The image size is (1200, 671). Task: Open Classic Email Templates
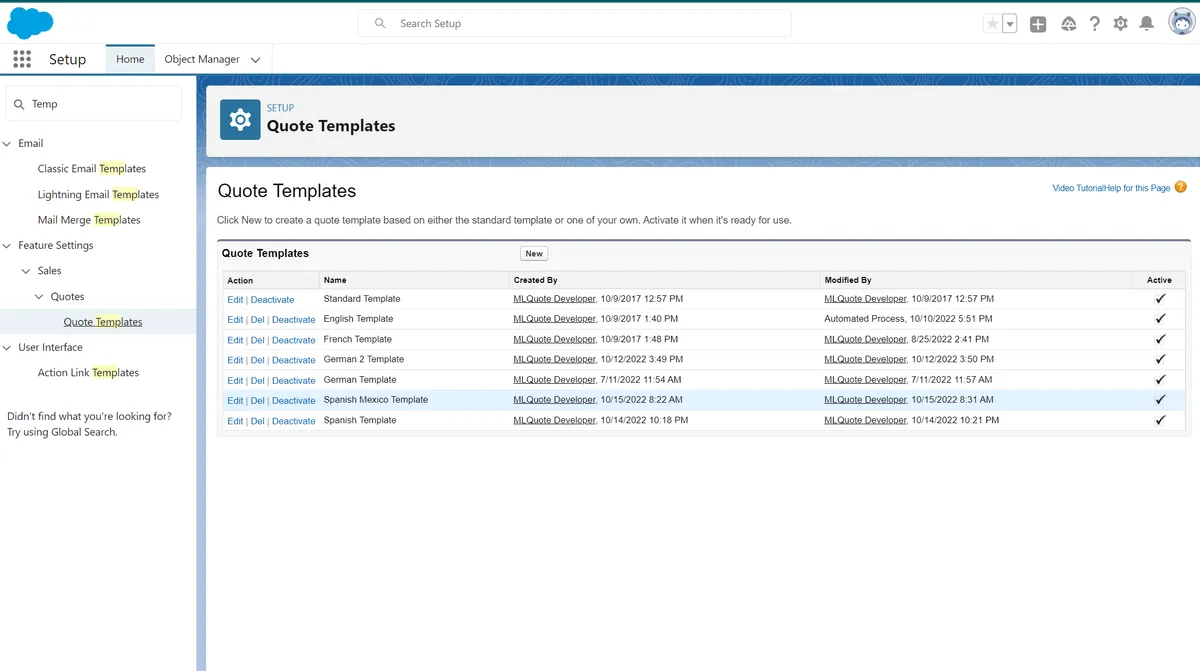point(92,169)
